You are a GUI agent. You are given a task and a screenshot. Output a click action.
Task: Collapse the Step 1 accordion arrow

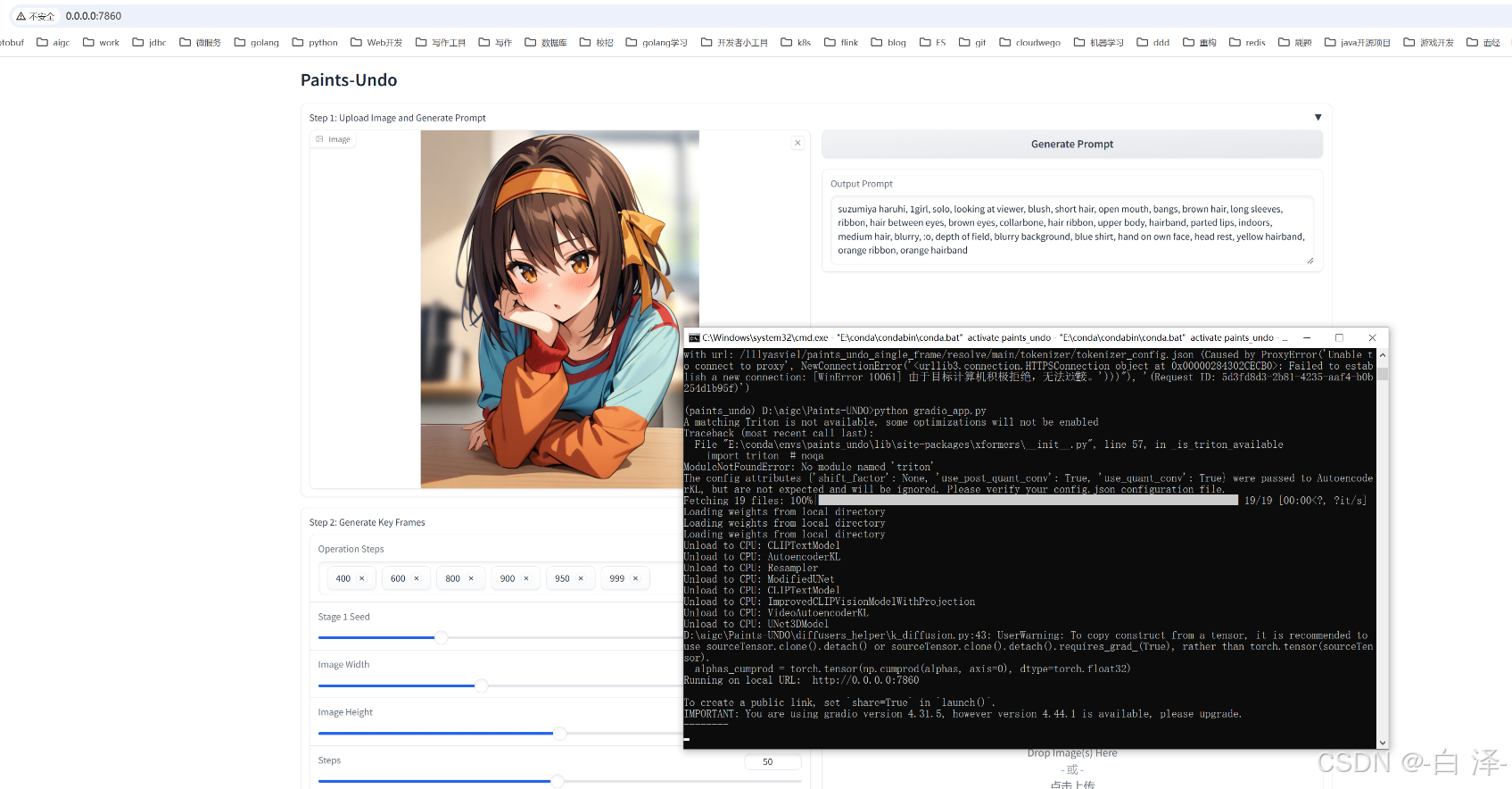pyautogui.click(x=1318, y=117)
